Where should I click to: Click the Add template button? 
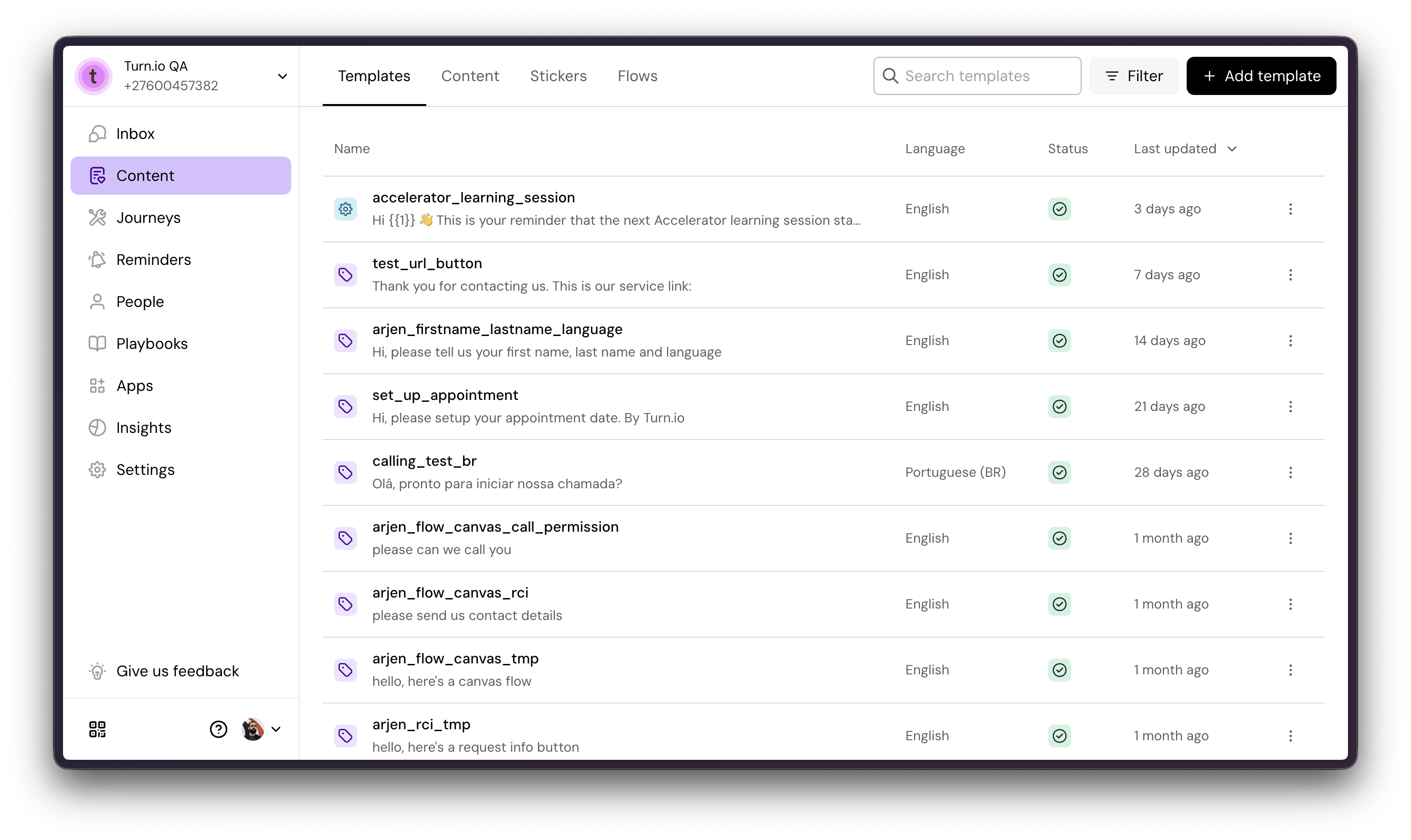(1261, 76)
